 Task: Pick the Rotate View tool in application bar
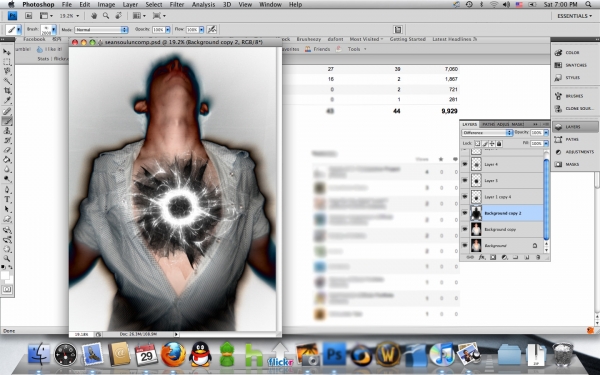click(119, 16)
